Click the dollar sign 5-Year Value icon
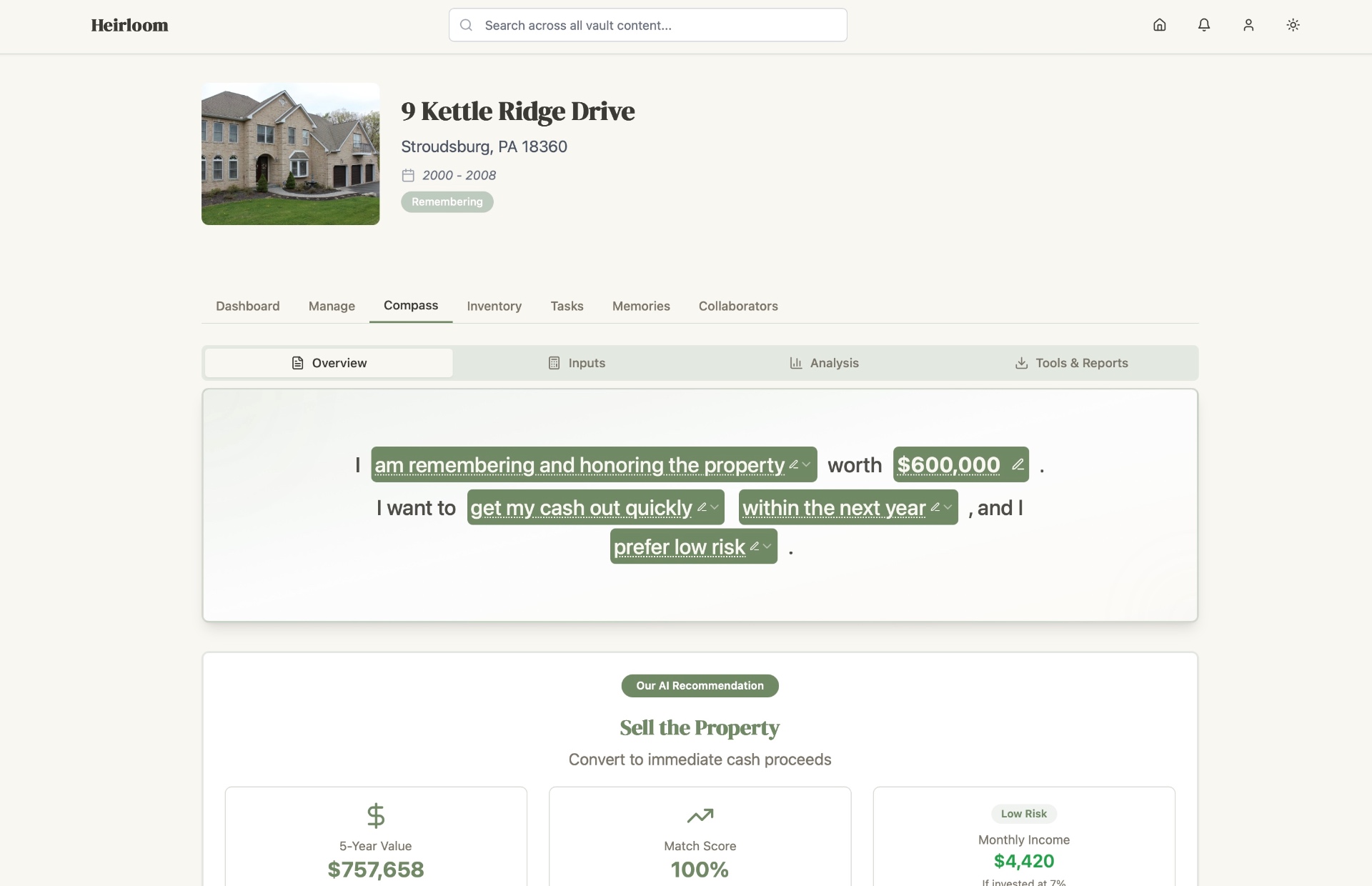1372x886 pixels. [376, 815]
